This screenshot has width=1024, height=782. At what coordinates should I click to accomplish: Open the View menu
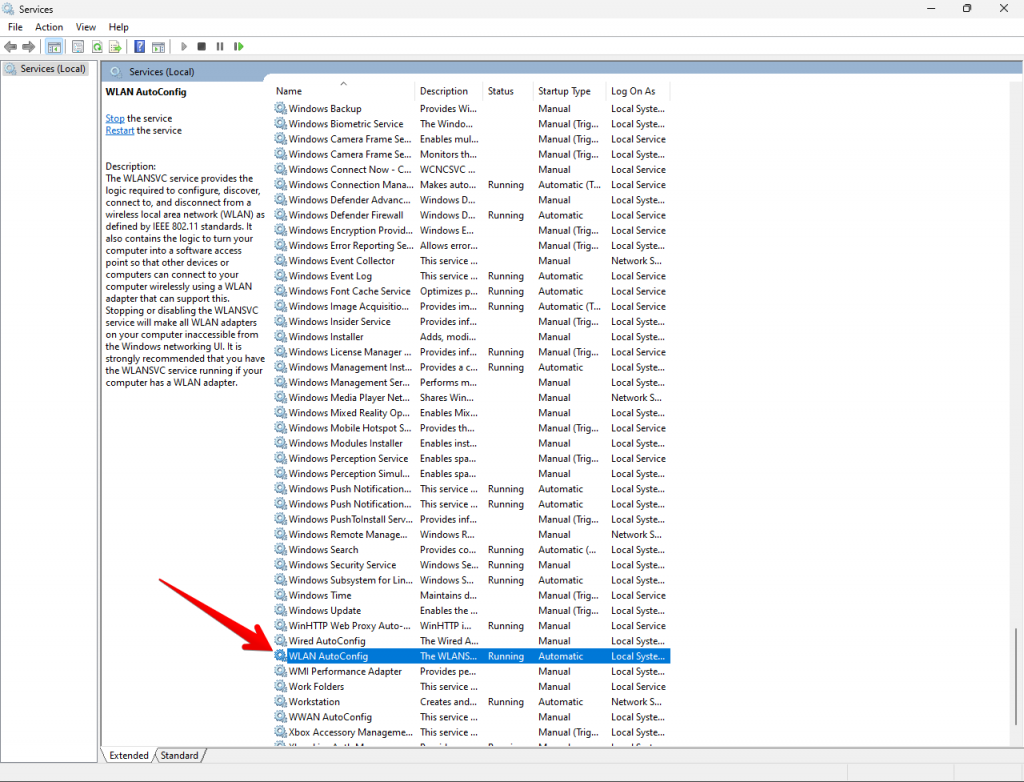point(86,27)
